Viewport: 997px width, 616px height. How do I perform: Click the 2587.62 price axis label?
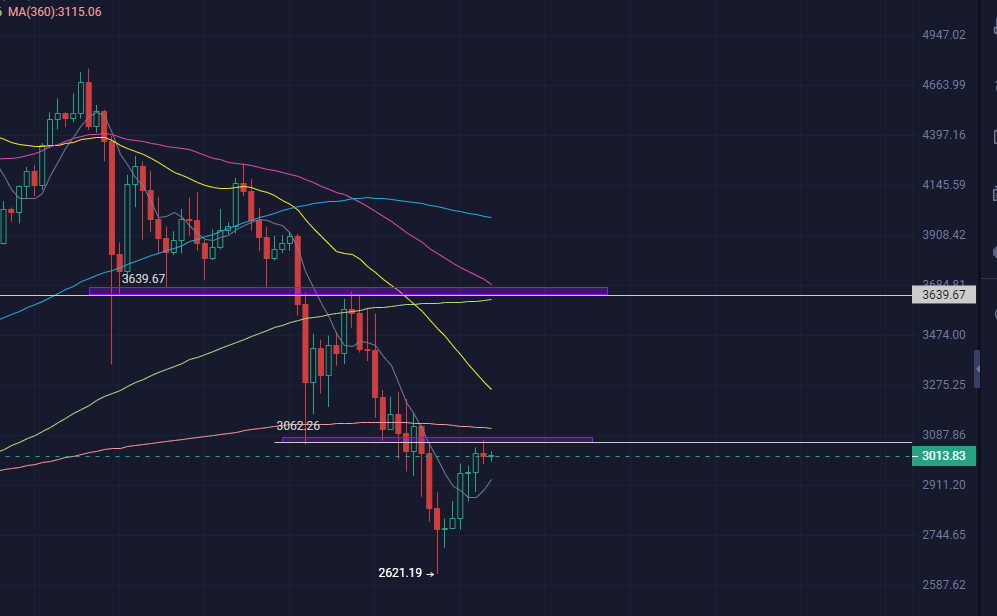point(943,584)
